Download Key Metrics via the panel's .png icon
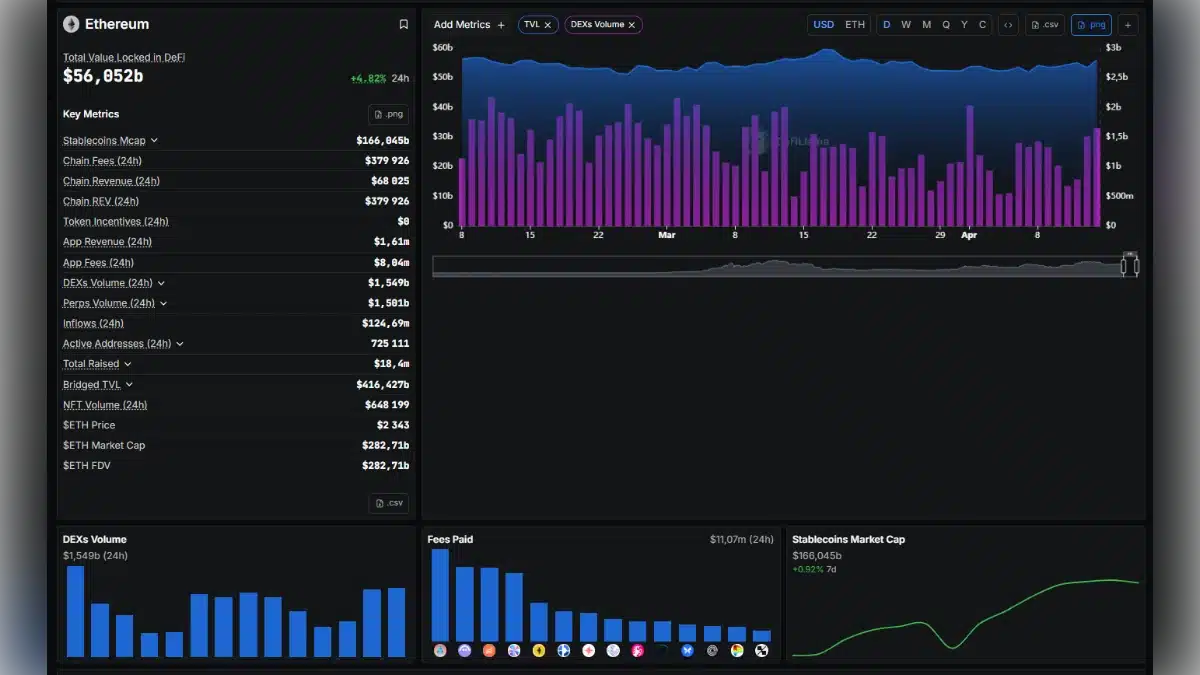Screen dimensions: 1200x675 (x=388, y=114)
